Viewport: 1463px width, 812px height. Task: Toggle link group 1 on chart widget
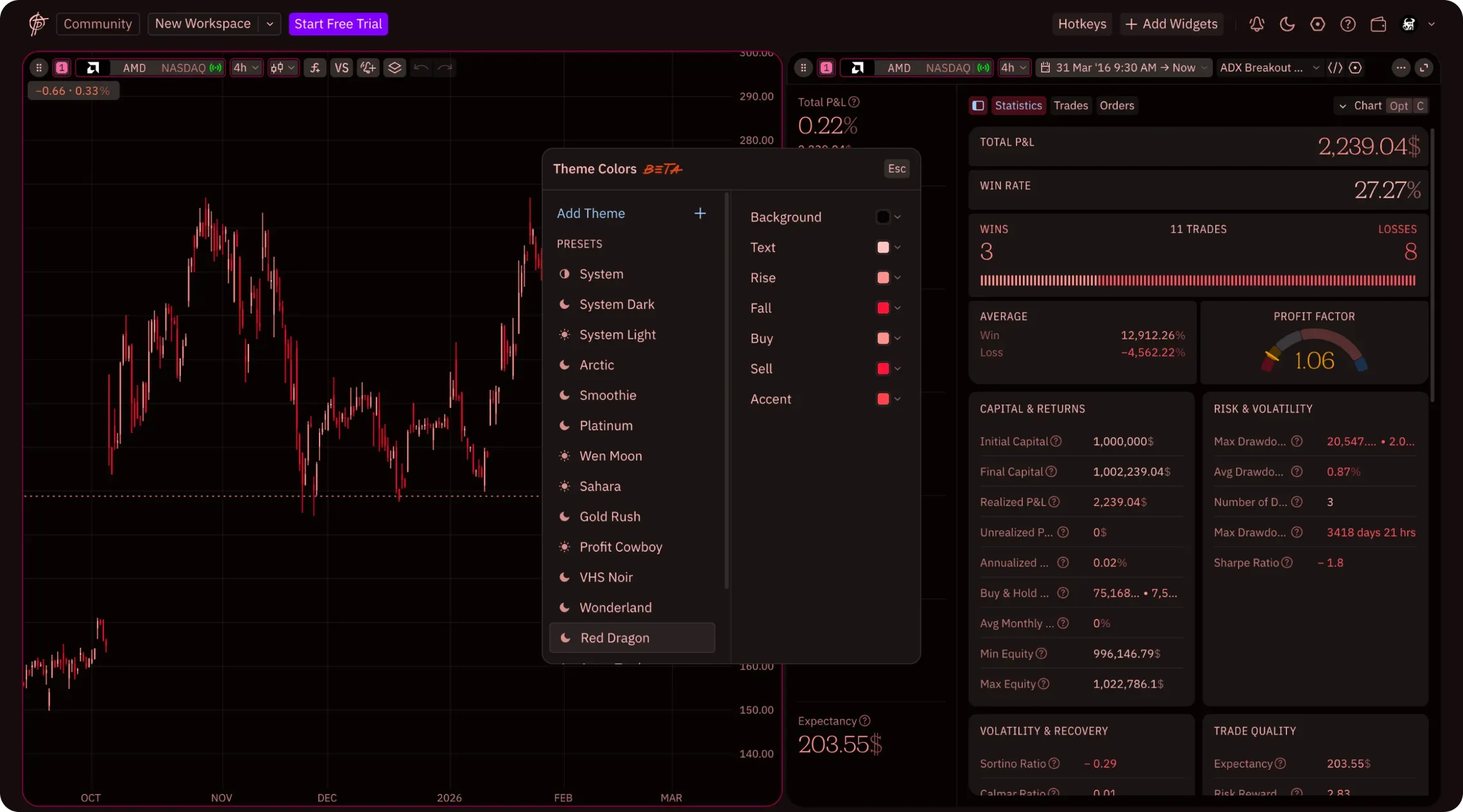click(x=62, y=67)
